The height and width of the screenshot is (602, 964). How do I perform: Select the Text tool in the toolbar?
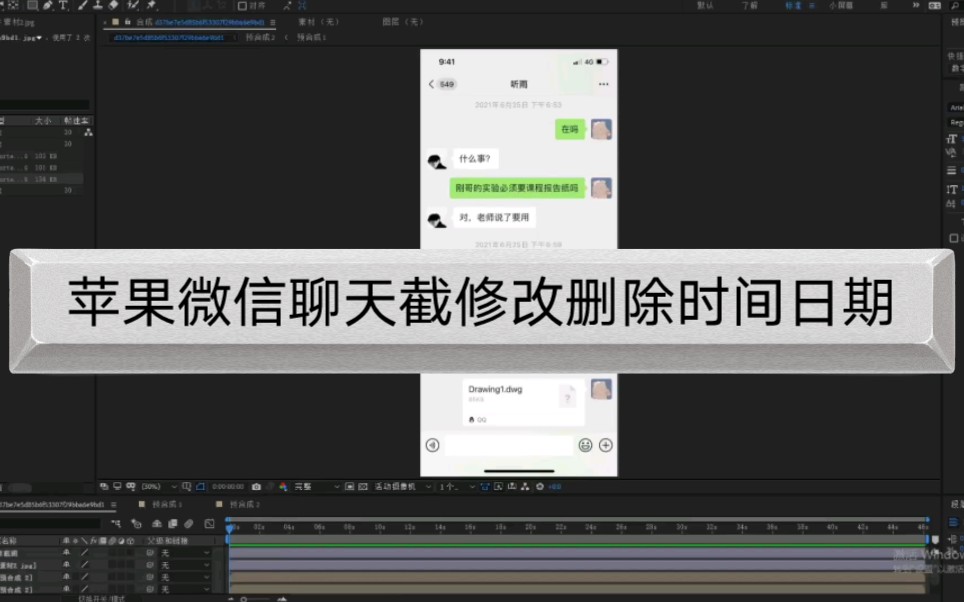tap(65, 6)
